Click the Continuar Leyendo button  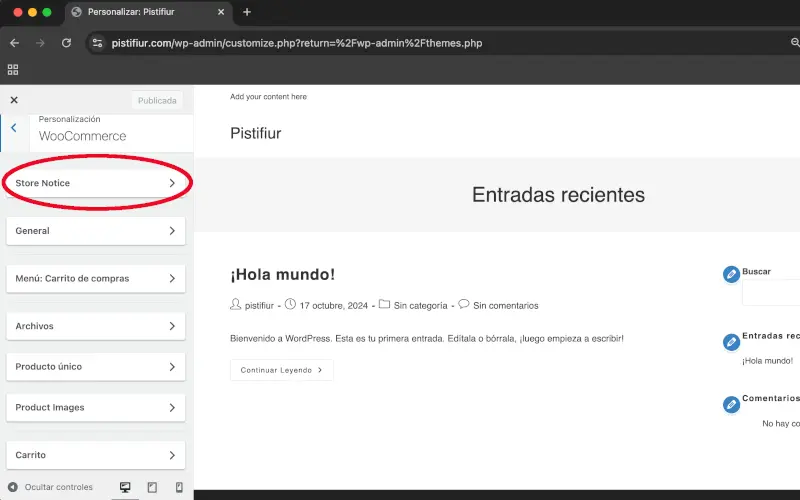click(x=282, y=370)
